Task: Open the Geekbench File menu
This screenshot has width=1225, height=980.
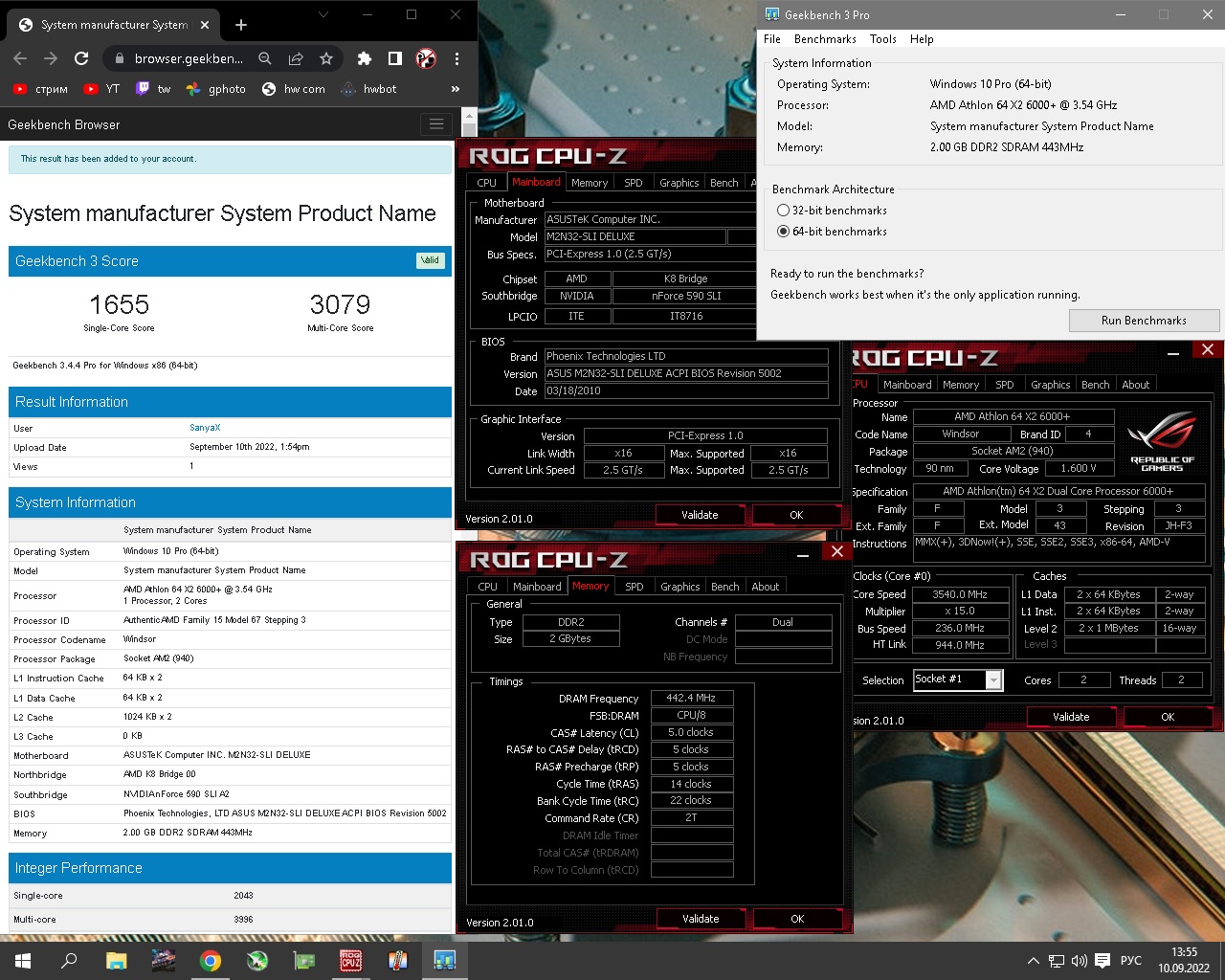Action: tap(772, 39)
